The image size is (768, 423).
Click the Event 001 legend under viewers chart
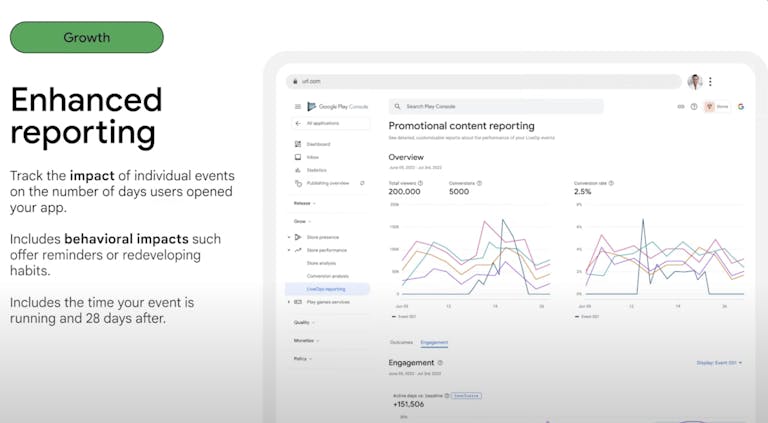point(404,317)
